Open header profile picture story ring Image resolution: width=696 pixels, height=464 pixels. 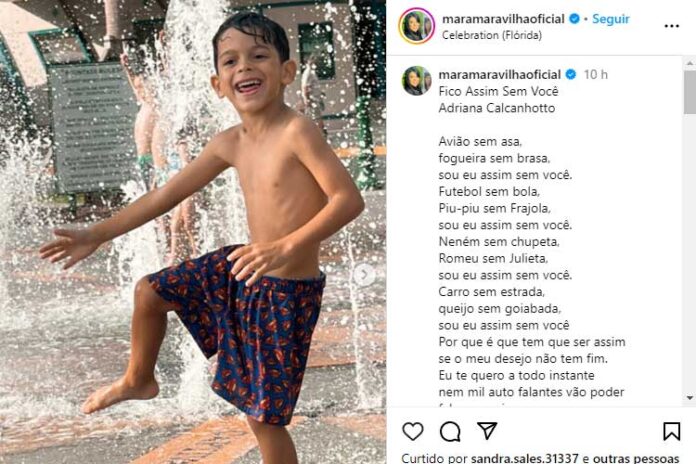tap(416, 26)
